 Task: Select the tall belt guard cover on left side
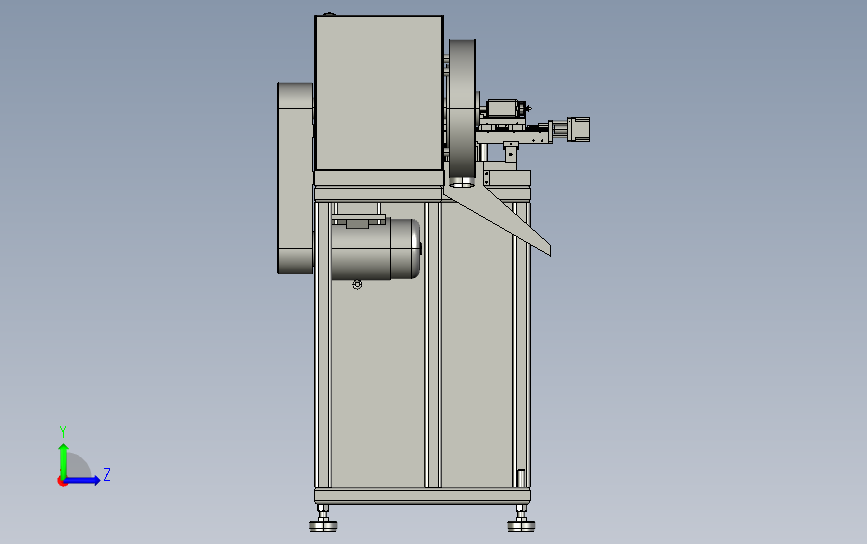[295, 178]
